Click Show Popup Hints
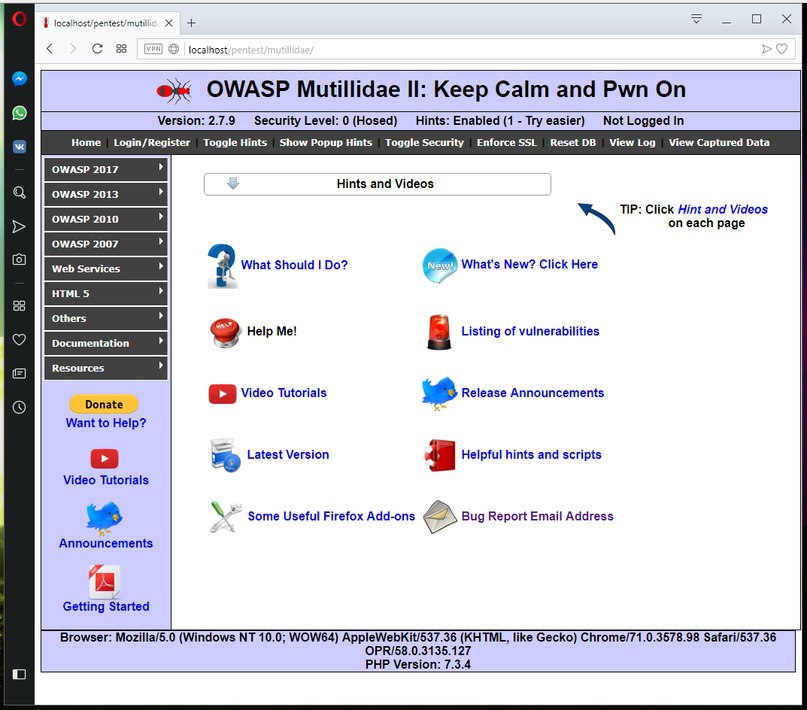Screen dimensions: 807x710 coord(326,143)
